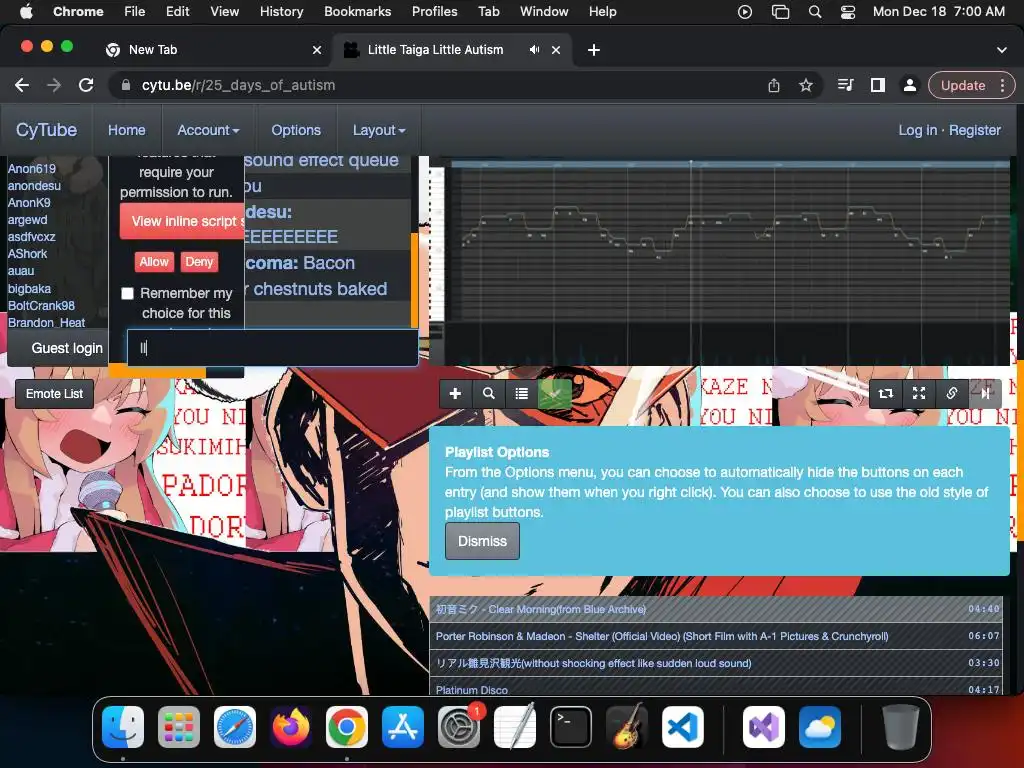The width and height of the screenshot is (1024, 768).
Task: Click the Deny script button
Action: pyautogui.click(x=199, y=262)
